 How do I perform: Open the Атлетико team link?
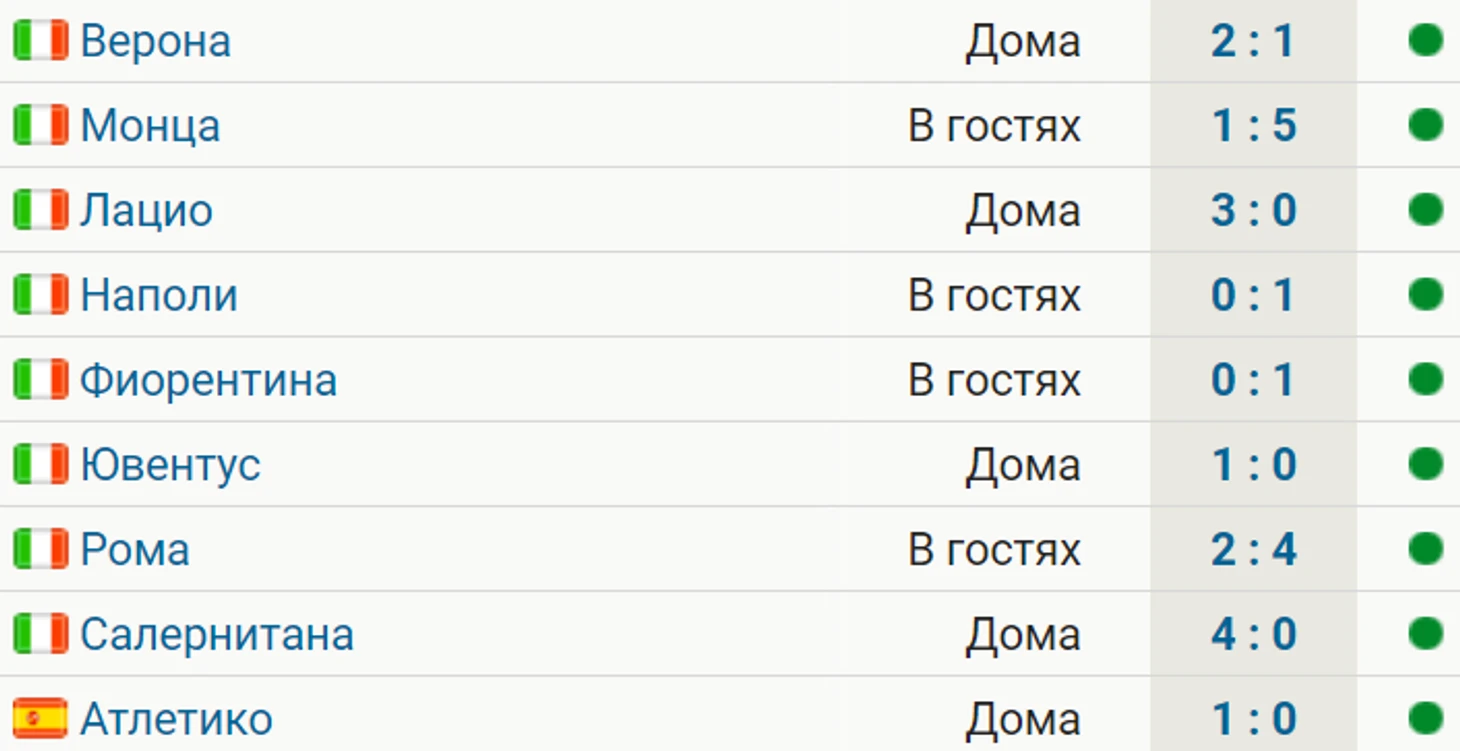pos(176,719)
